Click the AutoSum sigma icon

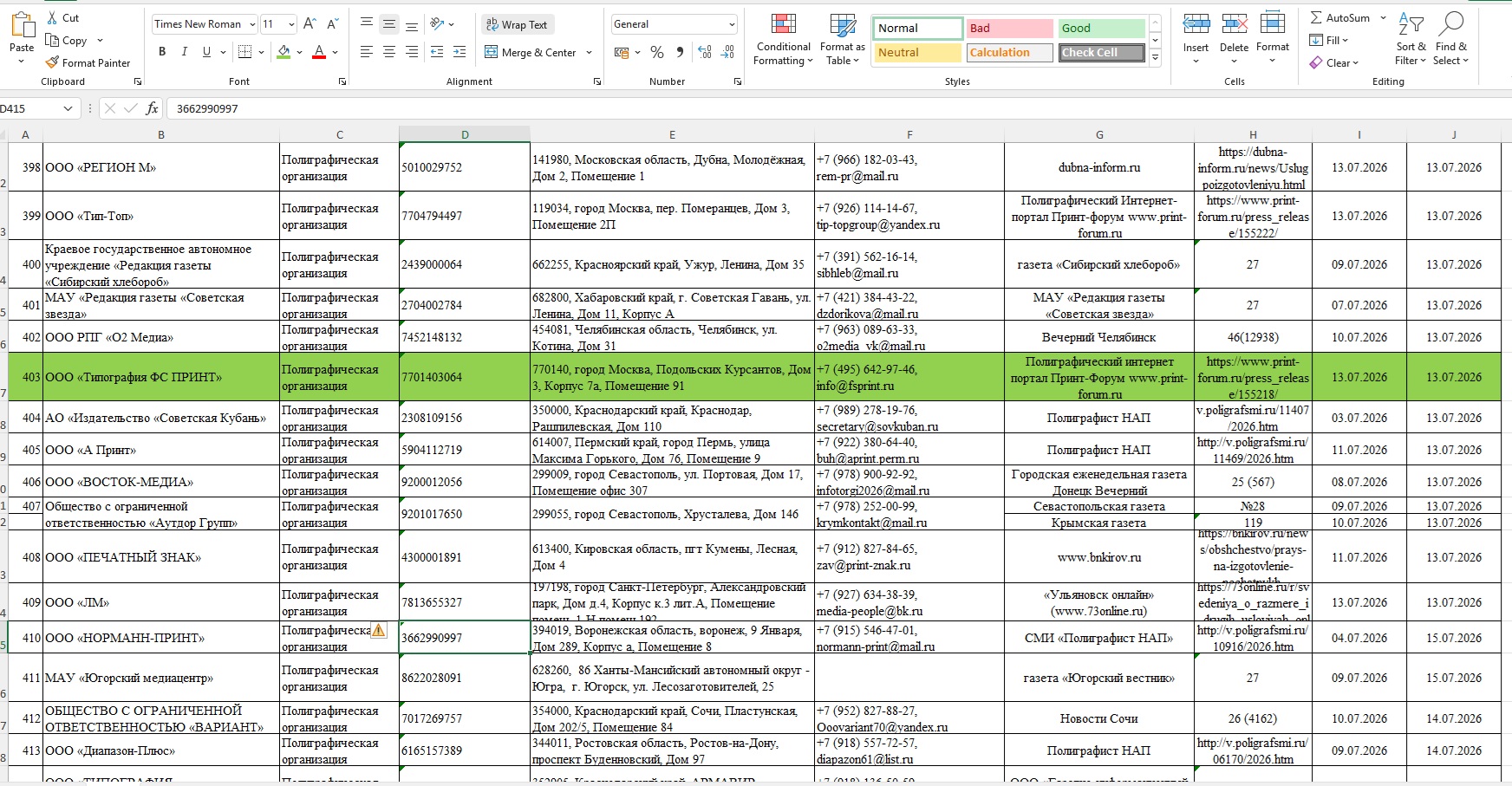point(1316,17)
